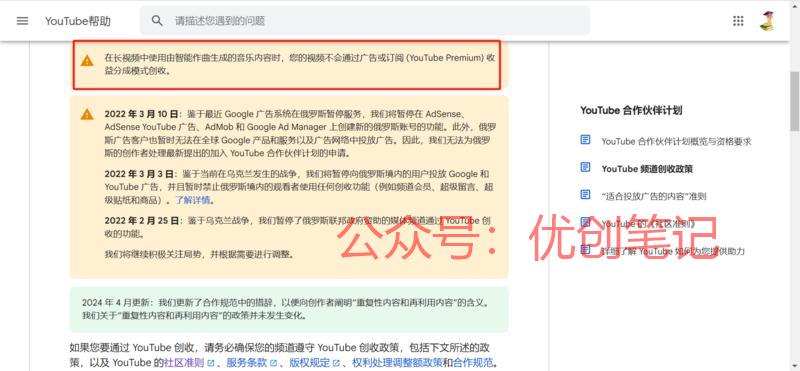Click the warning icon beside 2022 年 3 月 10 日
Viewport: 800px width, 371px height.
(87, 114)
